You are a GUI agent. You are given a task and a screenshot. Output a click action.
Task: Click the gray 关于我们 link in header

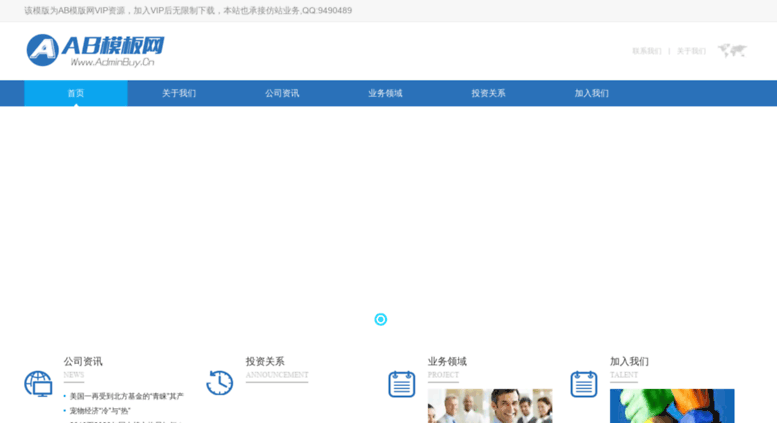coord(691,51)
